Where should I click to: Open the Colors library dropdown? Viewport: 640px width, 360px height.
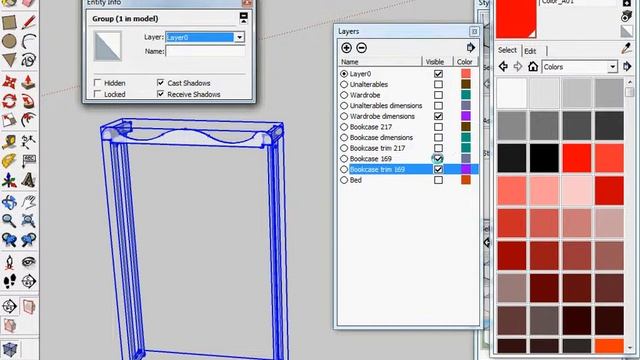pyautogui.click(x=613, y=67)
